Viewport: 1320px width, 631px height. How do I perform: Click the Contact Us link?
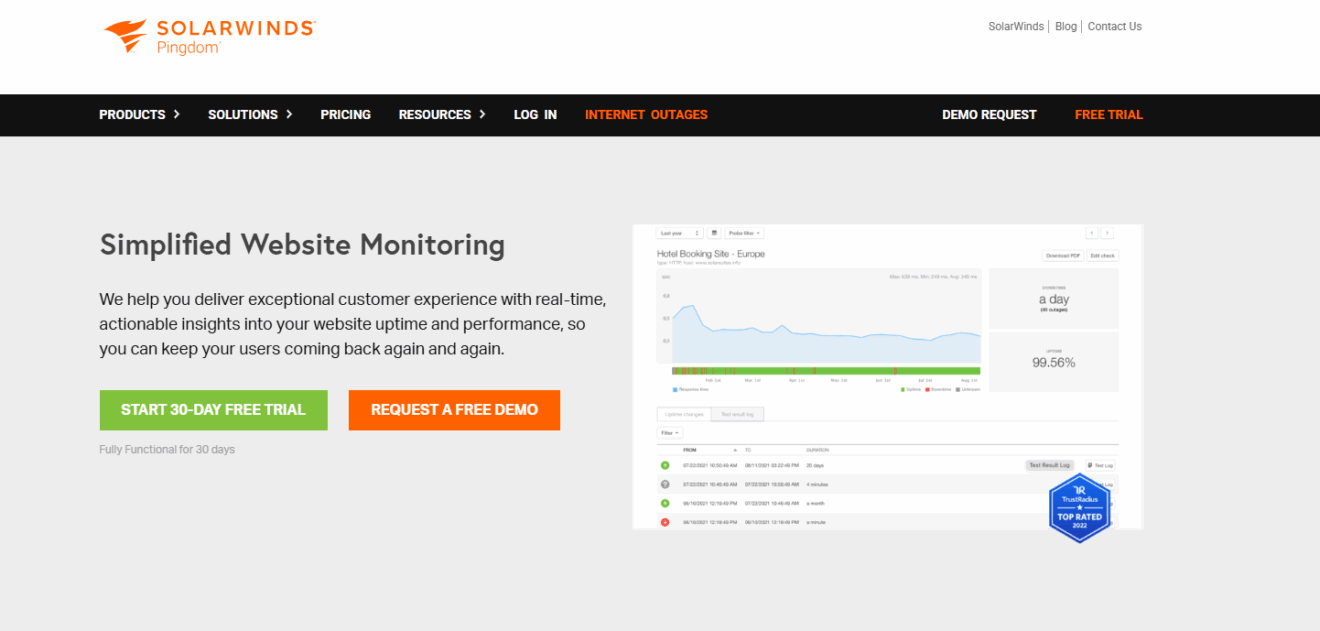pos(1114,27)
